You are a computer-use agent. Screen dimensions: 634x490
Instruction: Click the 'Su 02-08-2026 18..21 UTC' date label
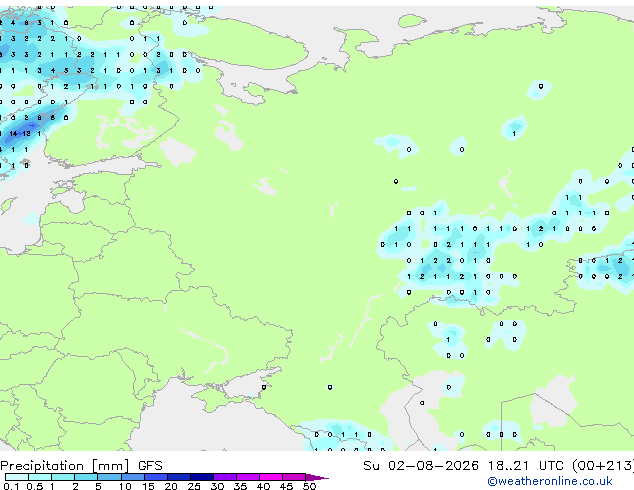463,466
